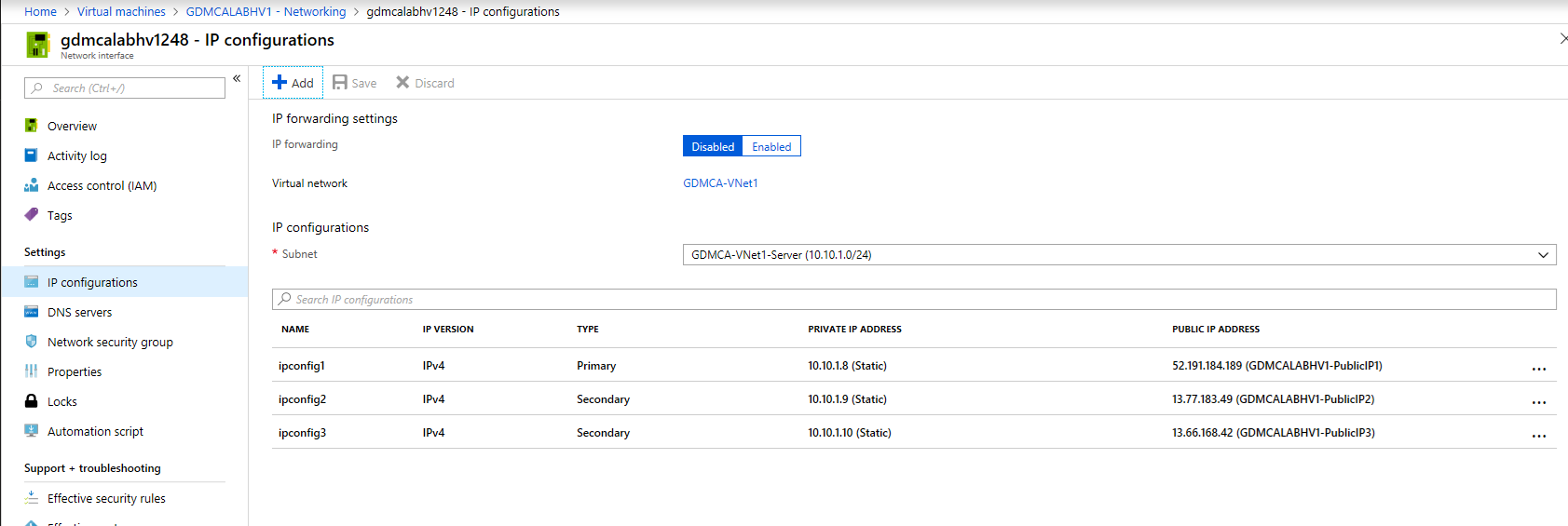Sort by PRIVATE IP ADDRESS column header
Viewport: 1568px width, 526px height.
pyautogui.click(x=854, y=329)
